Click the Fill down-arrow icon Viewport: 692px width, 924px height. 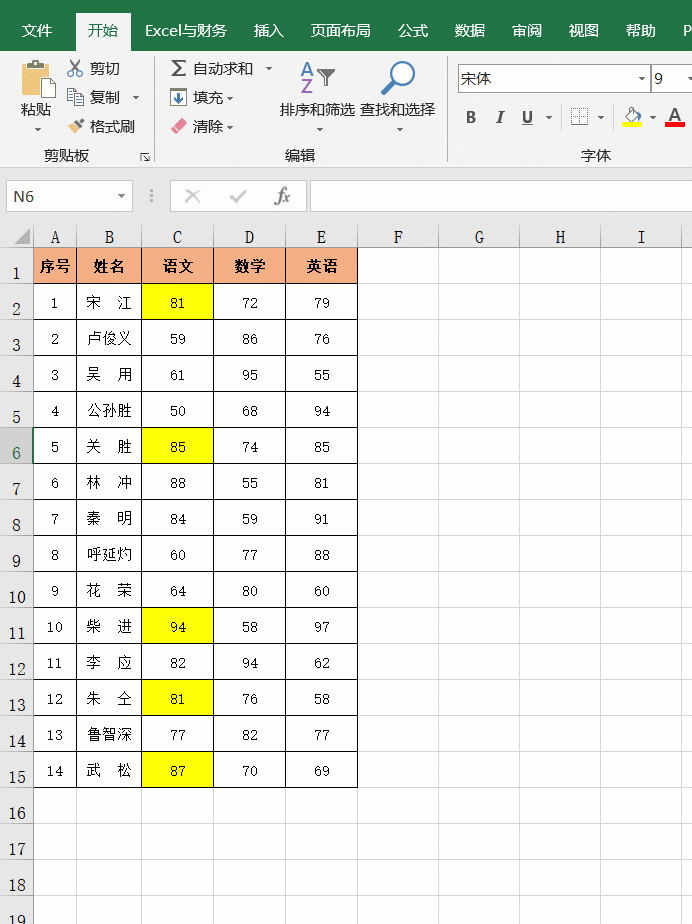(178, 97)
